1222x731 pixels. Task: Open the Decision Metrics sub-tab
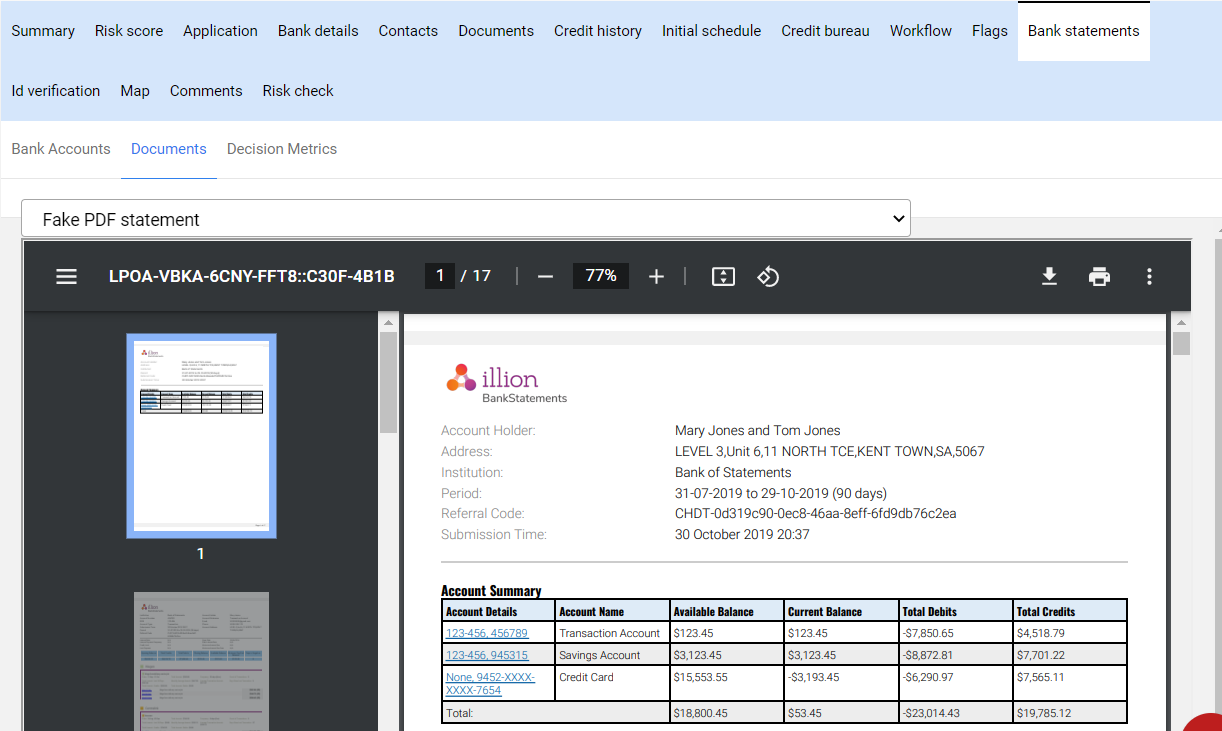point(282,149)
